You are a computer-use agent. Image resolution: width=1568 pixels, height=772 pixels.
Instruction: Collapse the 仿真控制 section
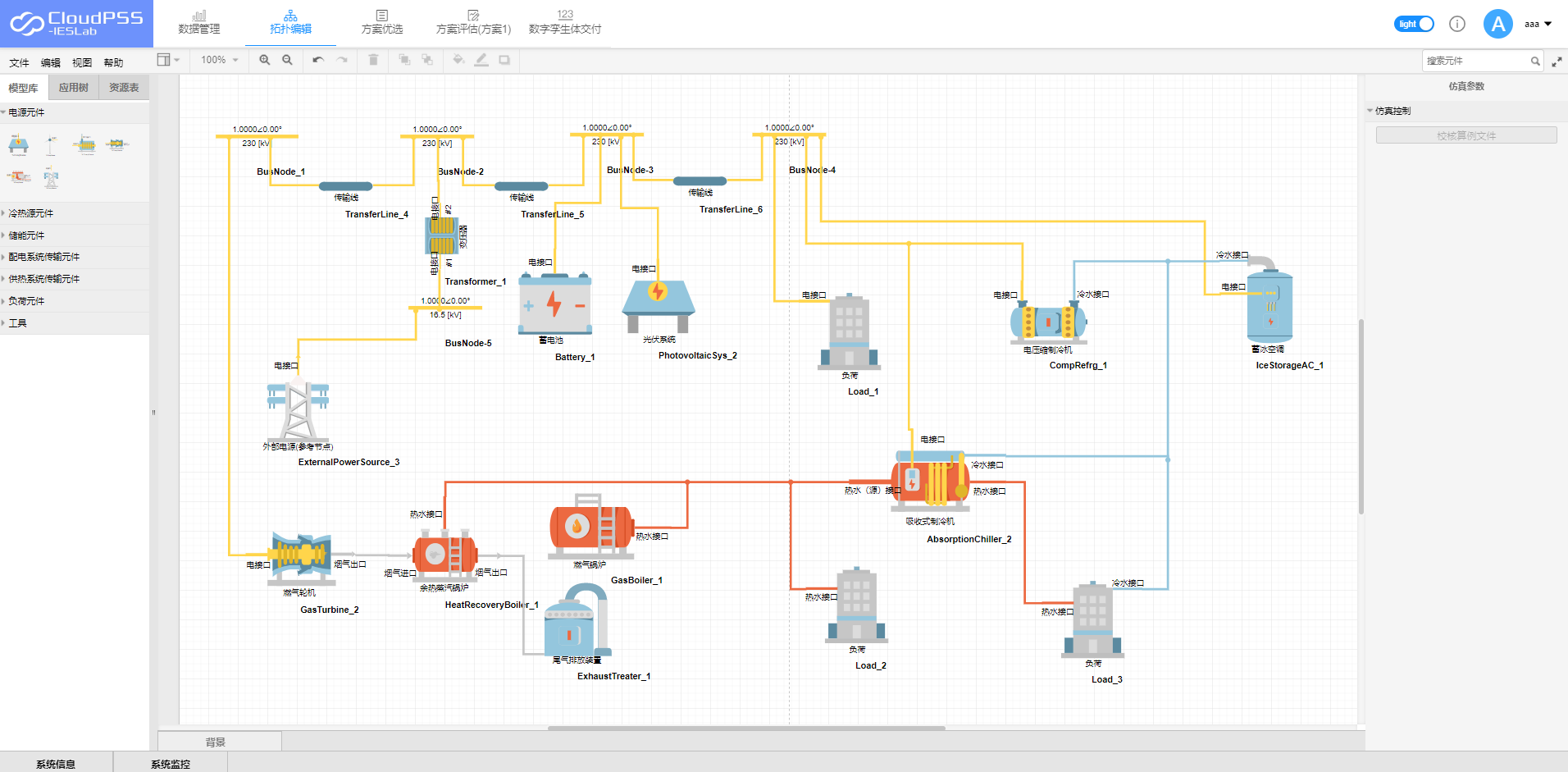(x=1466, y=111)
